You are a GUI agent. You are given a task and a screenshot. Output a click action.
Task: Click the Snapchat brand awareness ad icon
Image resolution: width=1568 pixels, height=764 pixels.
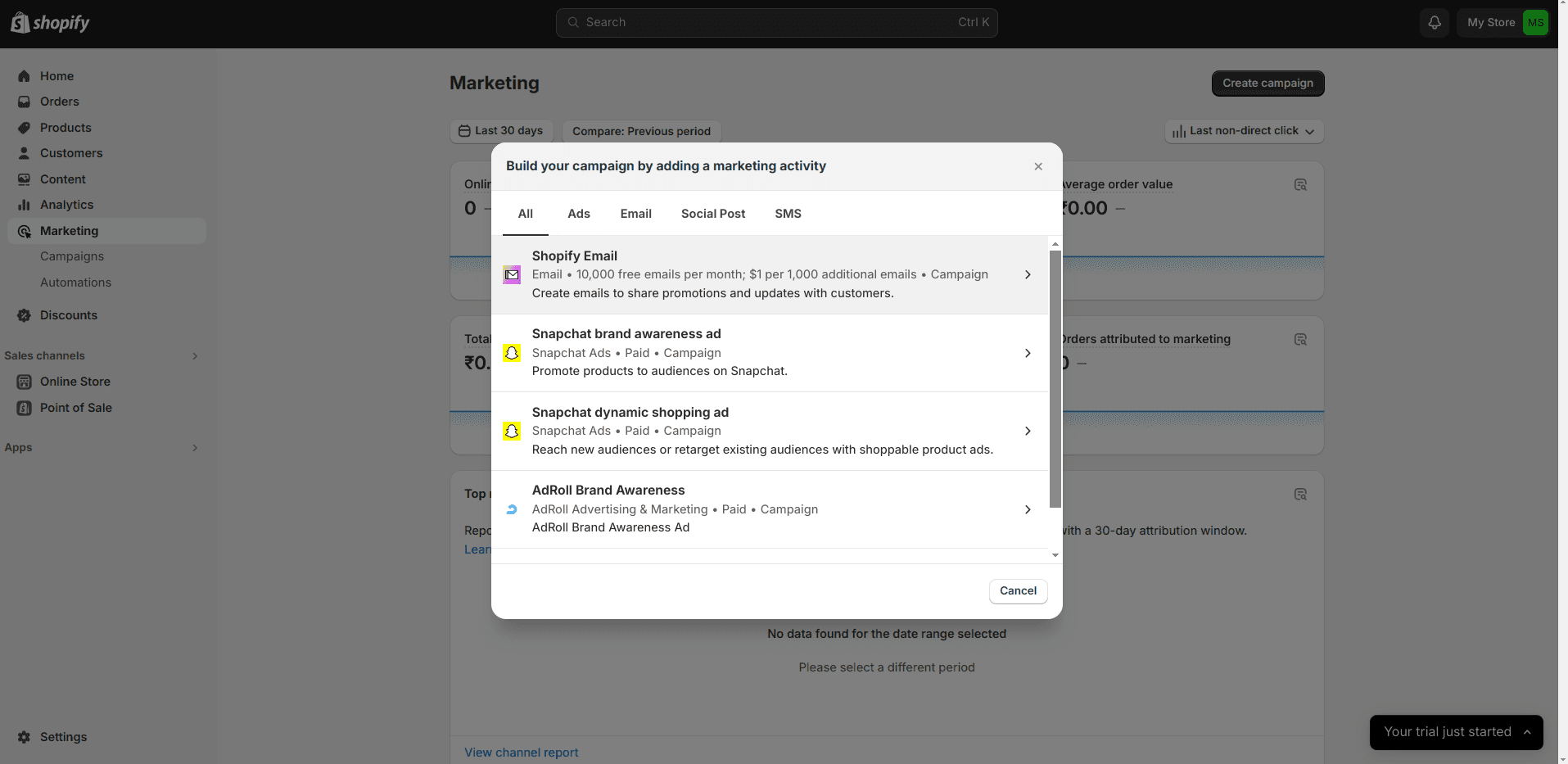[512, 352]
